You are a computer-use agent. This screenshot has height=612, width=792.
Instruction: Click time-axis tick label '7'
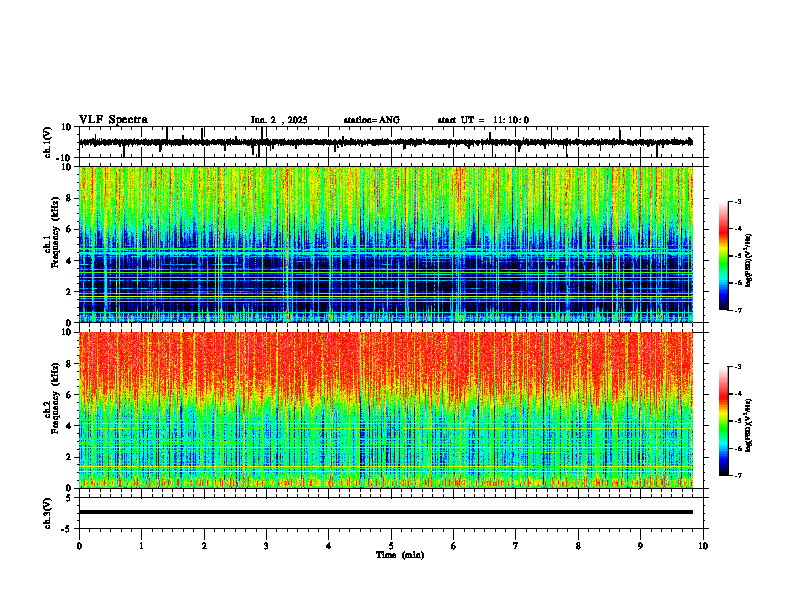[516, 546]
